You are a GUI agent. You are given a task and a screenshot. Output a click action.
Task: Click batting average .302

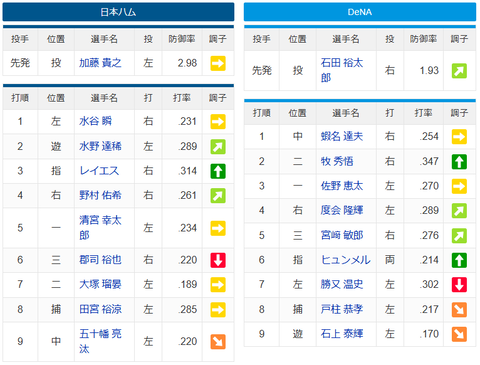point(429,284)
